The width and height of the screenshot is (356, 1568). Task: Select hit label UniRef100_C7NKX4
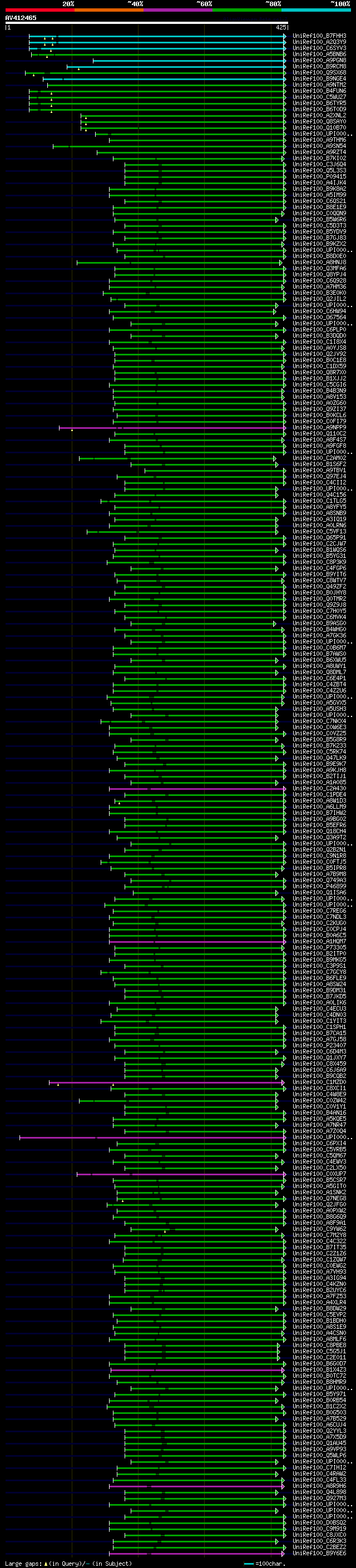click(319, 721)
